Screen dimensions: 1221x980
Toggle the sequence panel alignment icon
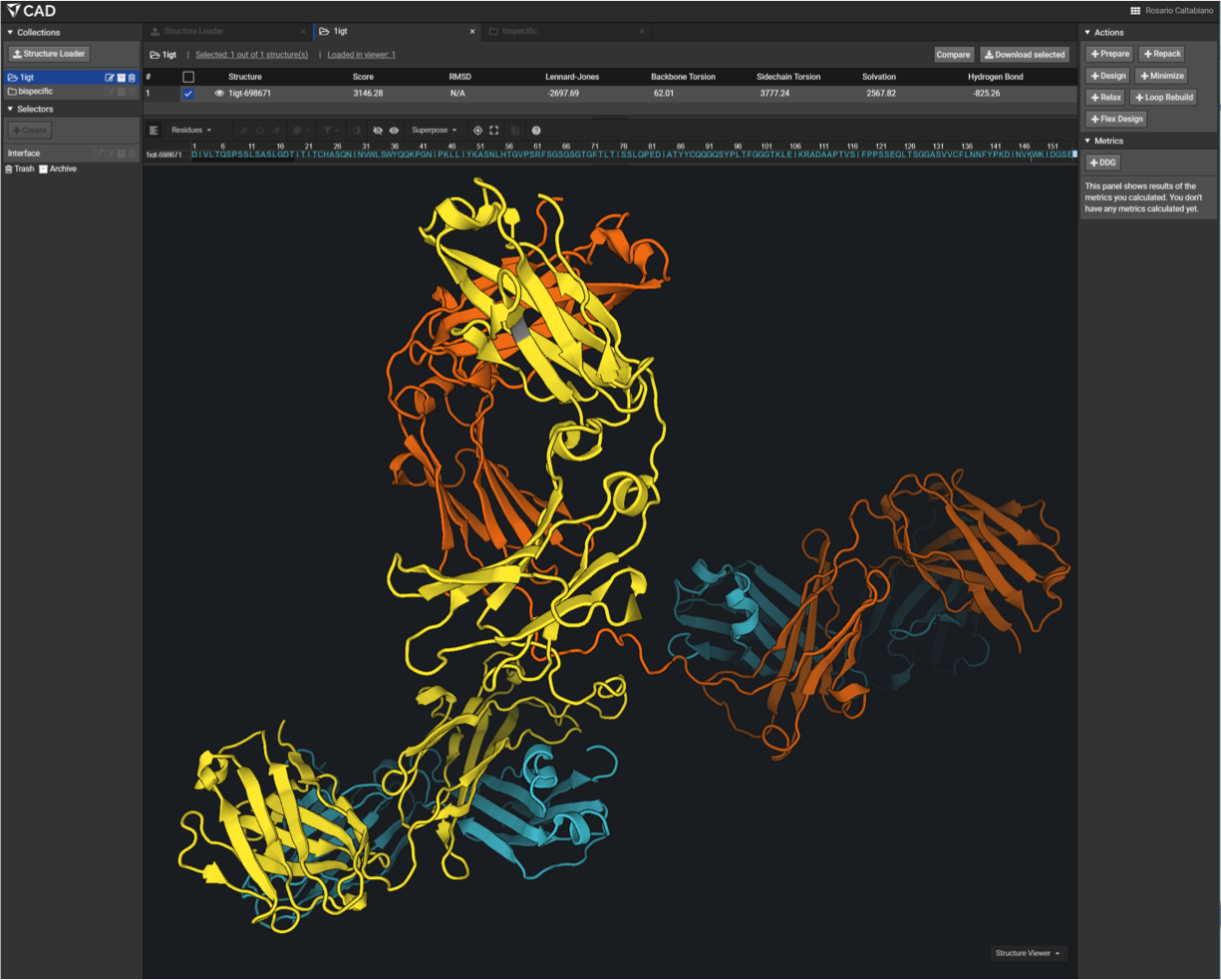[x=153, y=131]
